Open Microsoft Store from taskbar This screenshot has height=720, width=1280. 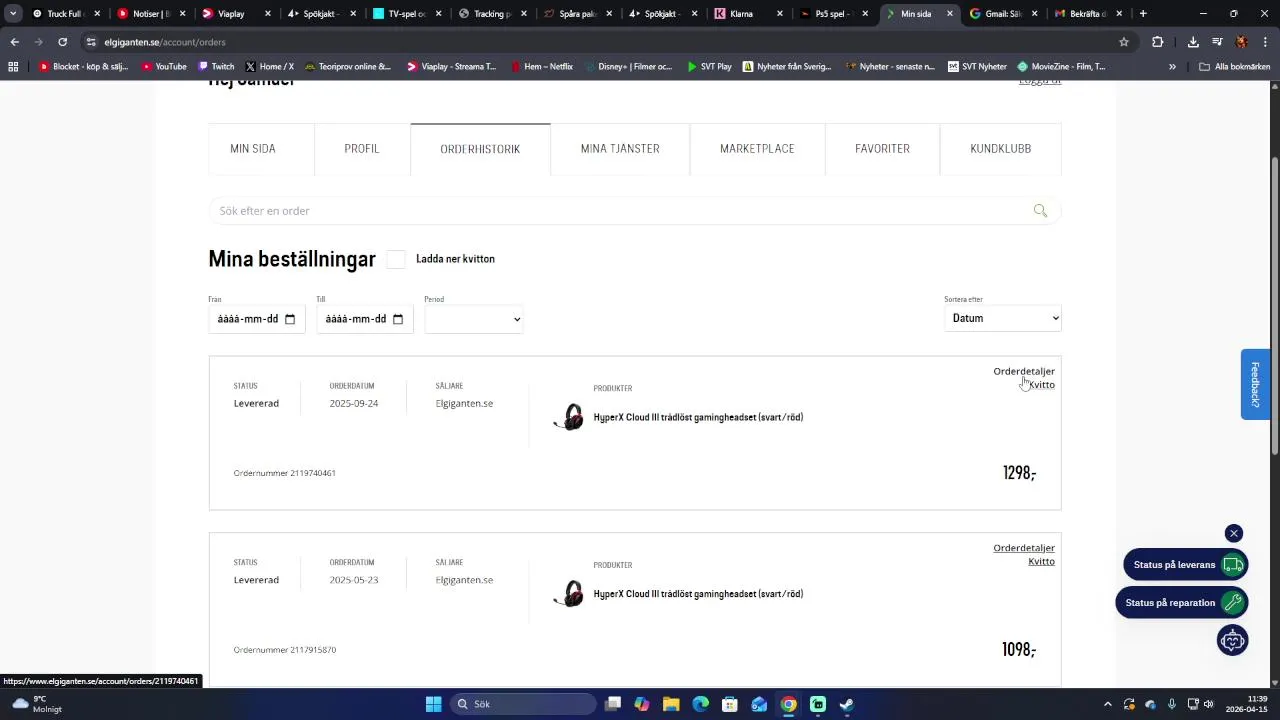730,704
